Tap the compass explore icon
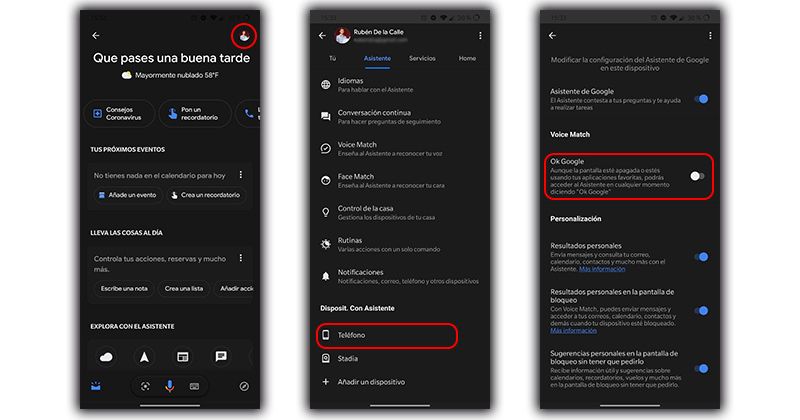The height and width of the screenshot is (420, 800). pos(244,386)
